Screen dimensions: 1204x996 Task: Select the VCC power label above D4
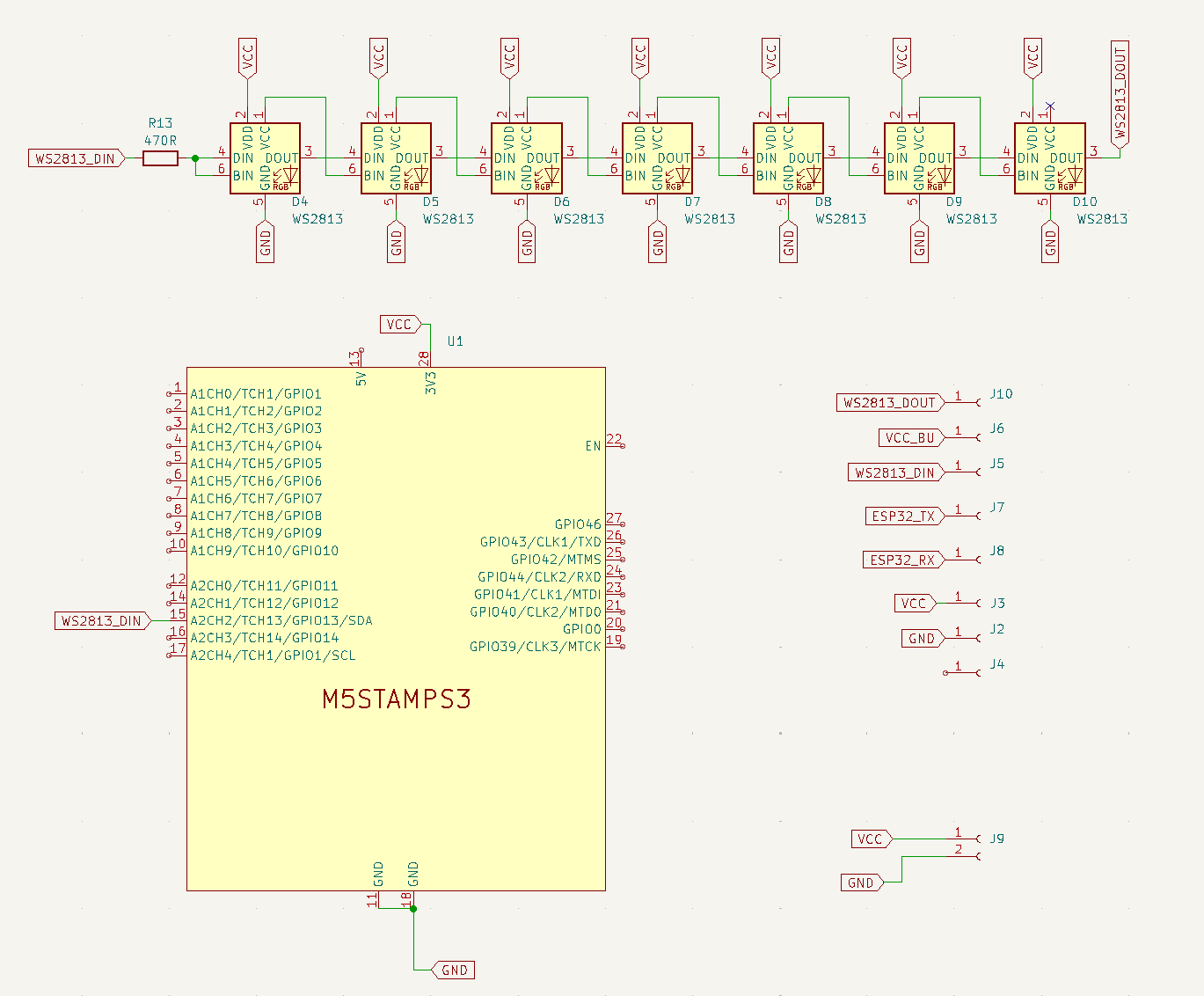click(247, 57)
